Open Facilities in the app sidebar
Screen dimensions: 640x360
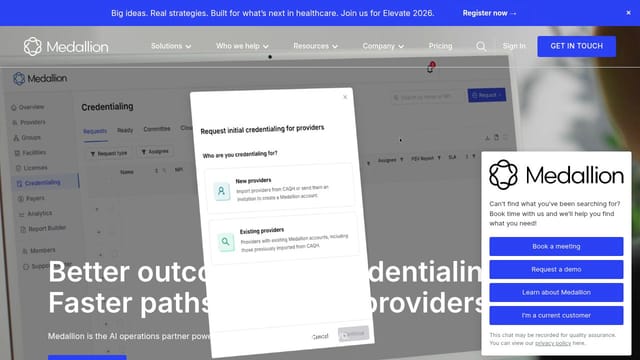(x=31, y=153)
